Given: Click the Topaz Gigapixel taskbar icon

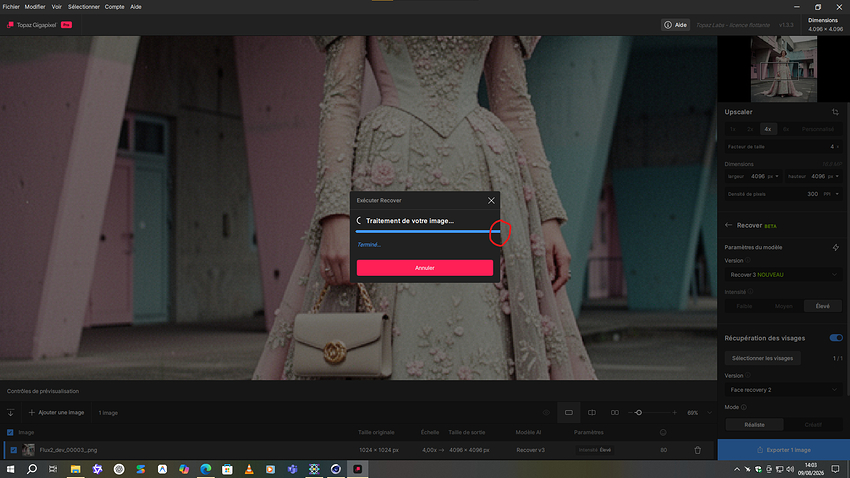Looking at the screenshot, I should 358,469.
